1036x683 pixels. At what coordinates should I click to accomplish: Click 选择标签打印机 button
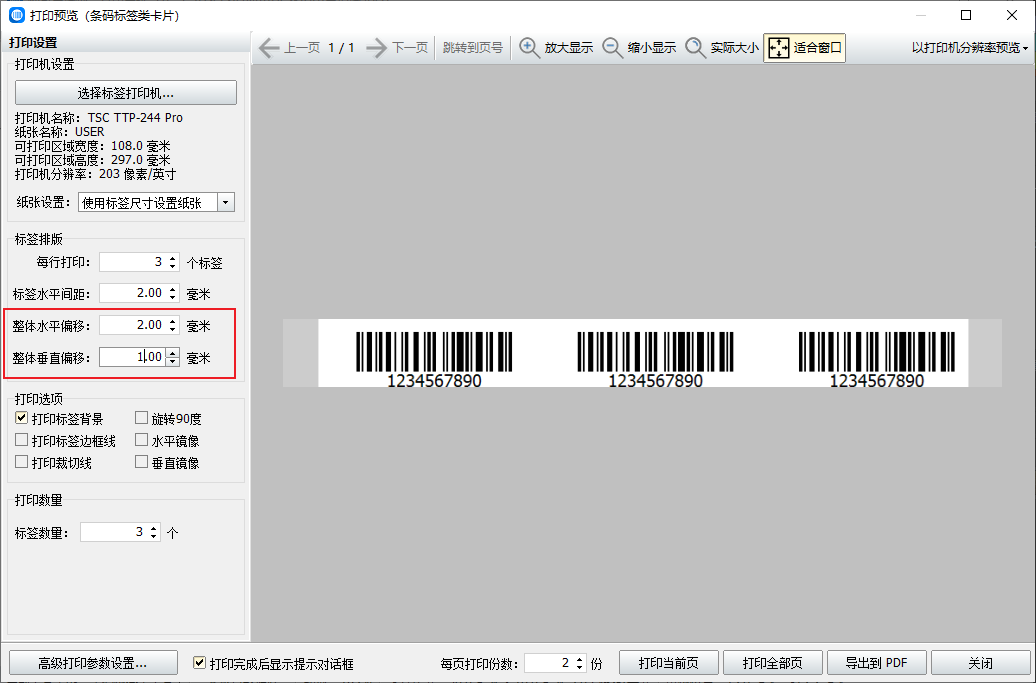[x=126, y=92]
